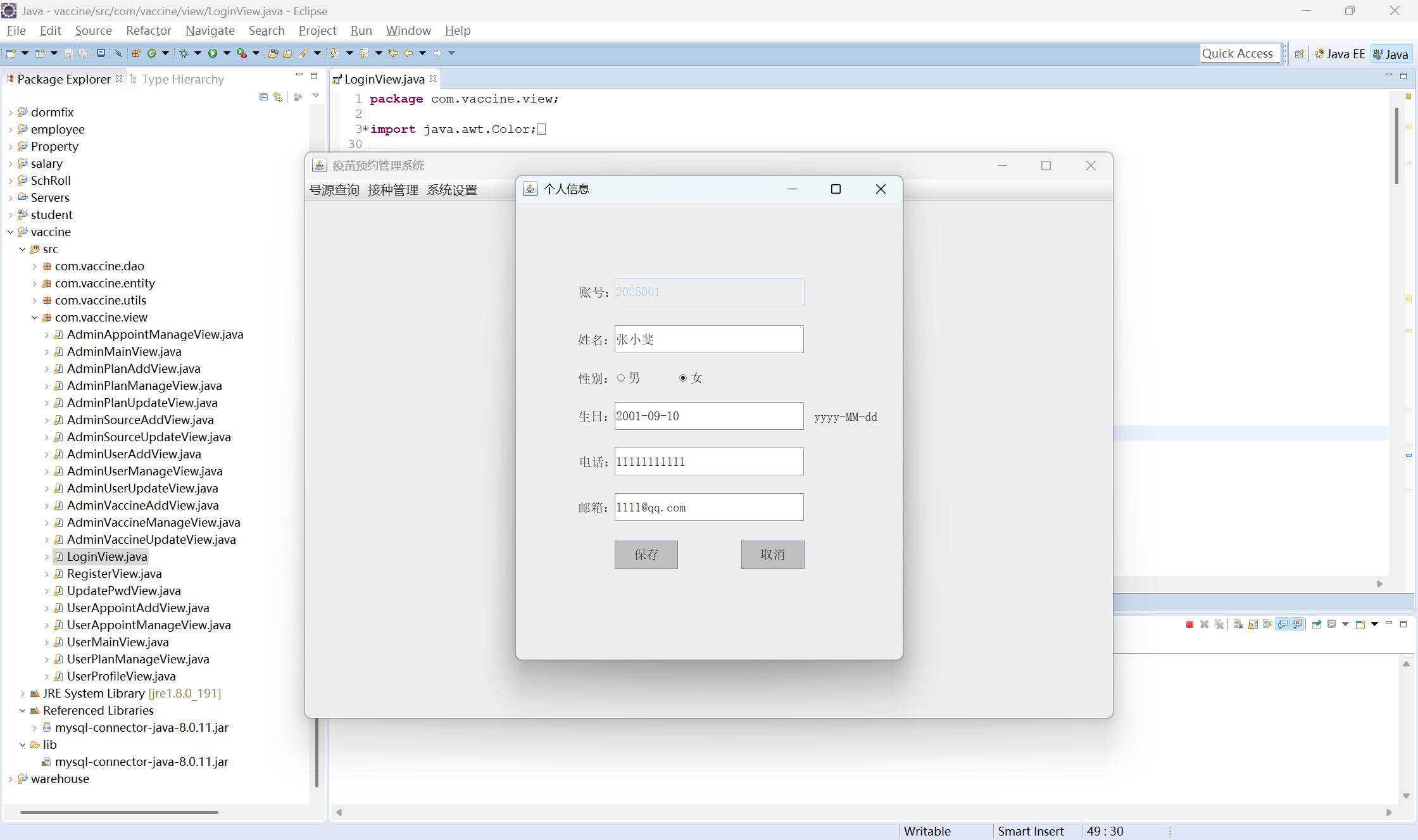Screen dimensions: 1418x840
Task: Toggle Skip All Breakpoints toolbar icon
Action: tap(118, 53)
